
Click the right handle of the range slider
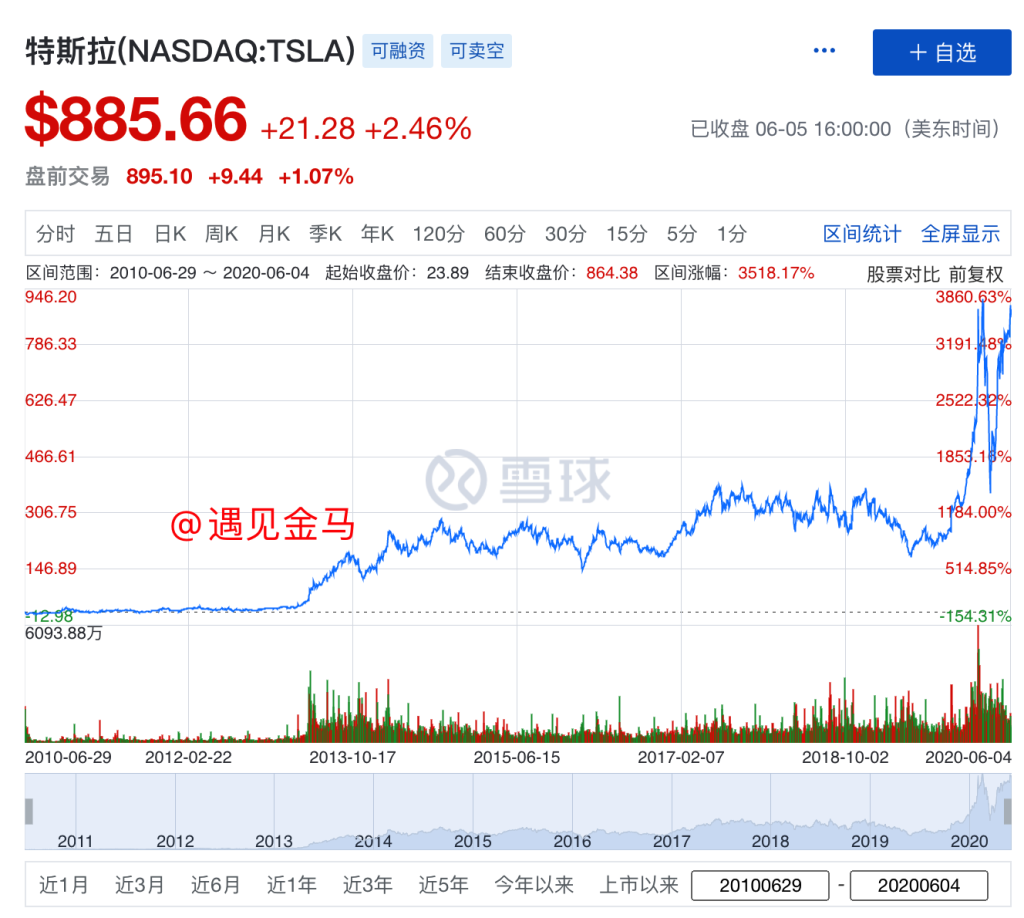1008,811
